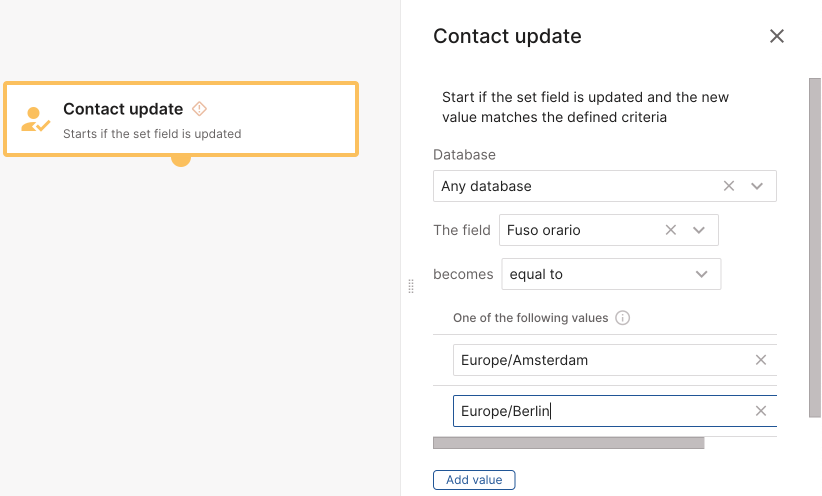
Task: Click the warning icon beside the node title
Action: point(199,109)
